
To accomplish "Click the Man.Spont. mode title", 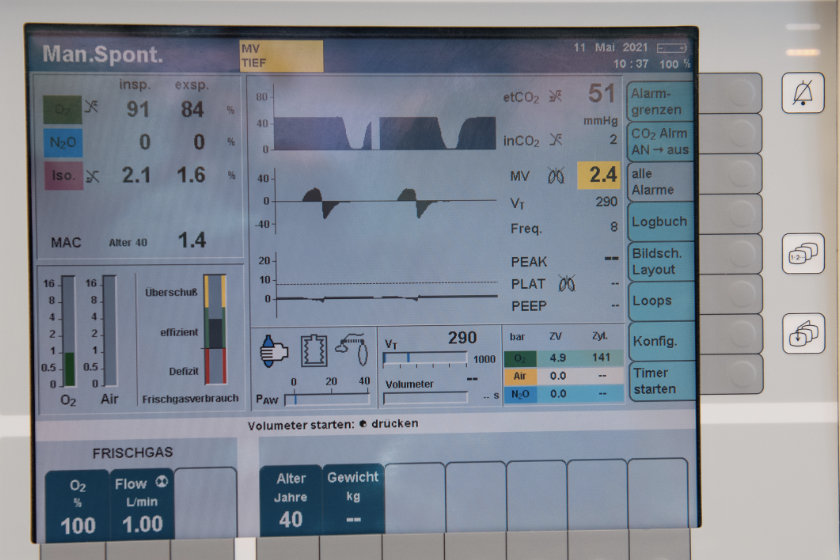I will coord(102,54).
